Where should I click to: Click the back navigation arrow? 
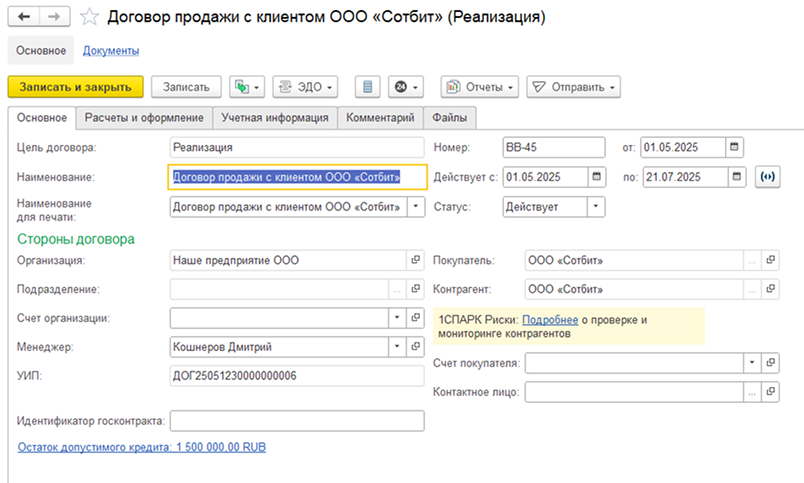tap(24, 16)
